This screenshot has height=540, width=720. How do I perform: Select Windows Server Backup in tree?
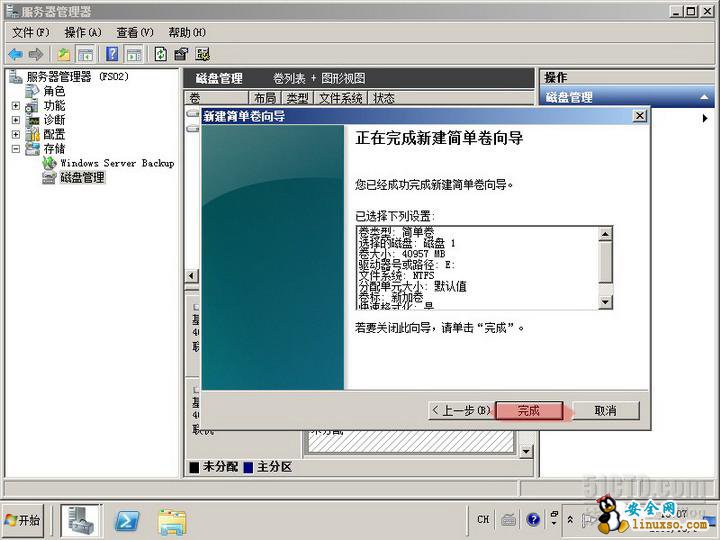pos(116,163)
